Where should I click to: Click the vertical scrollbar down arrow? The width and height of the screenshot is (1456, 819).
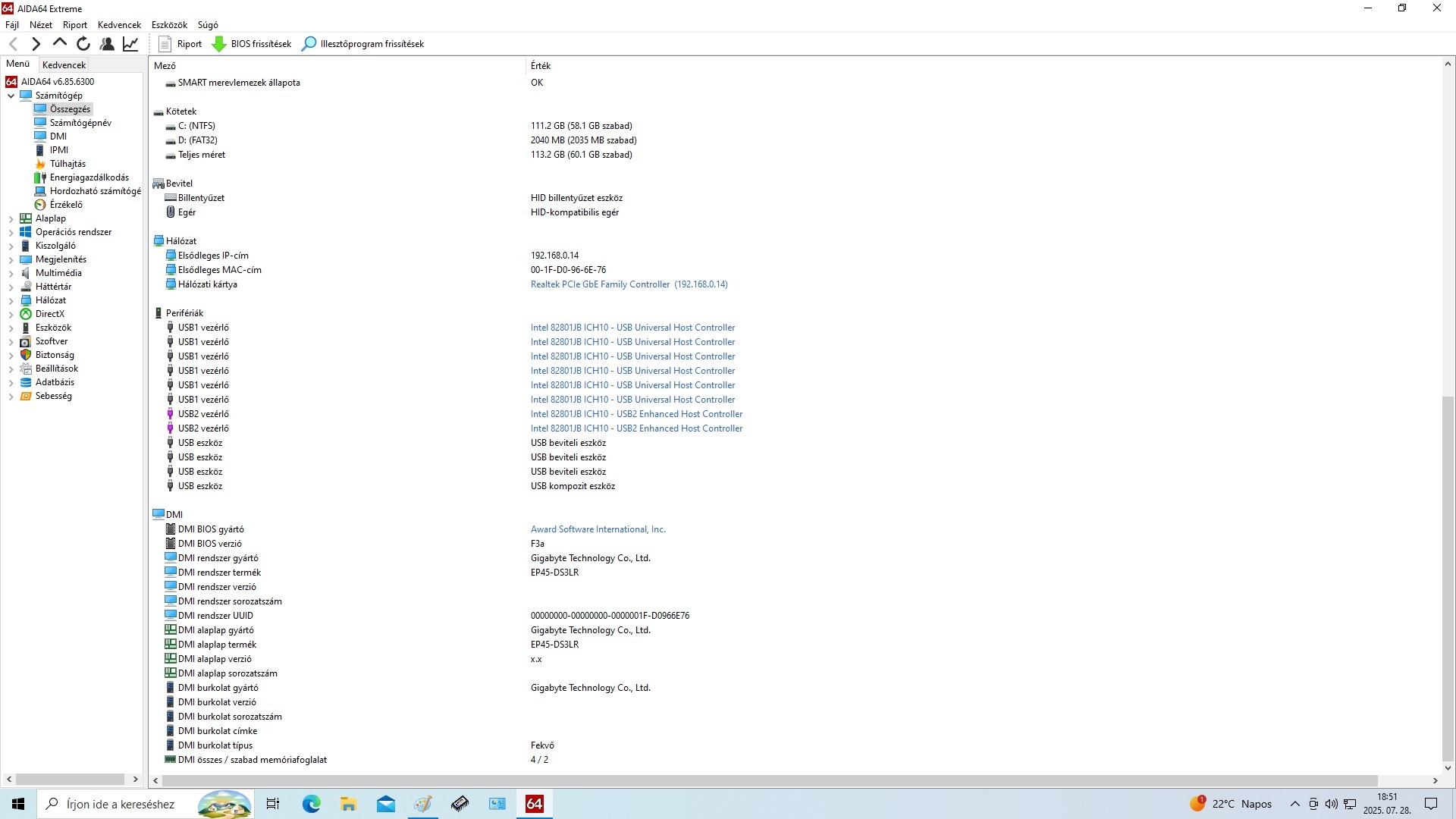[x=1448, y=767]
